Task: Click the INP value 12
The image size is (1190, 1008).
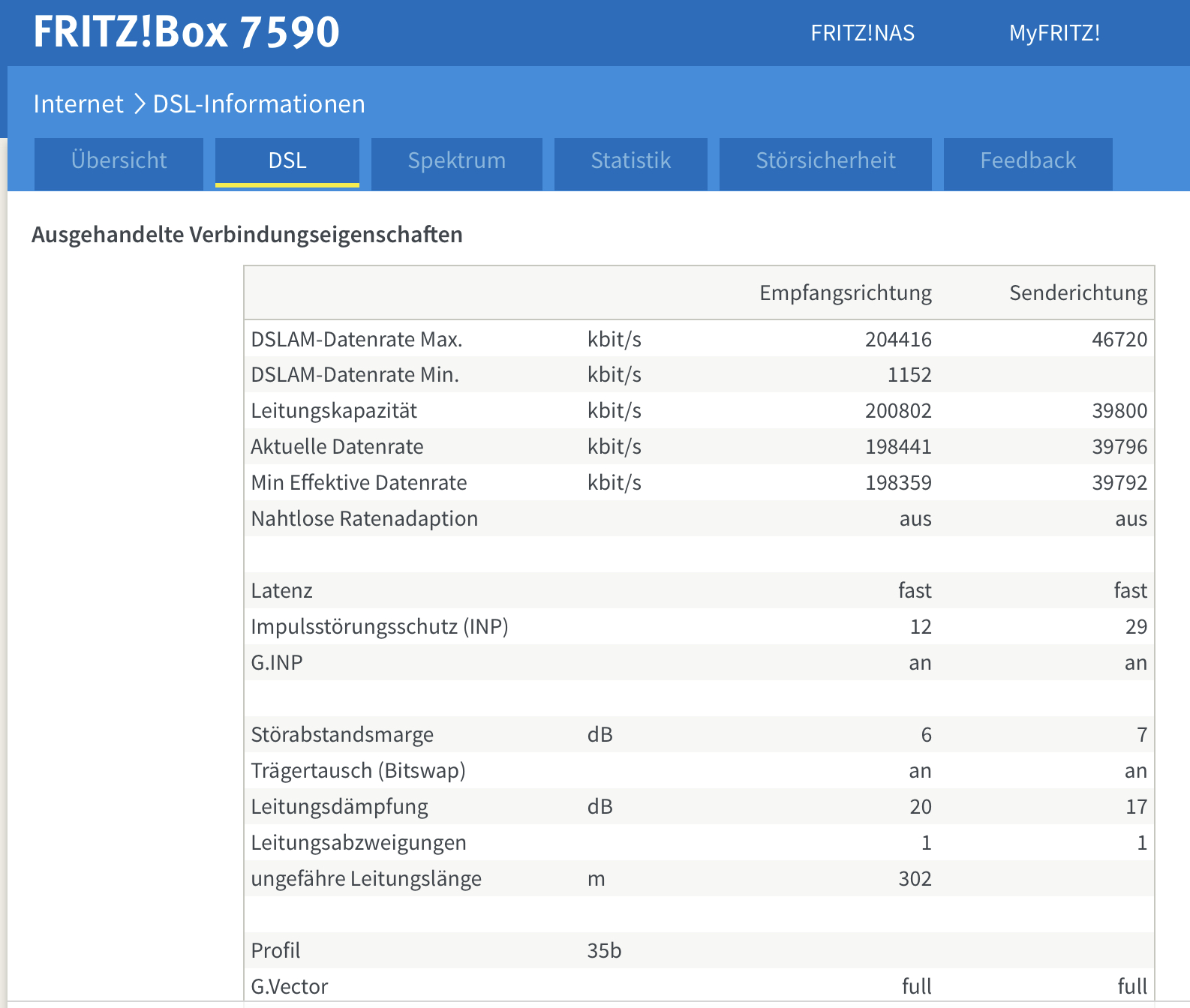Action: 921,626
